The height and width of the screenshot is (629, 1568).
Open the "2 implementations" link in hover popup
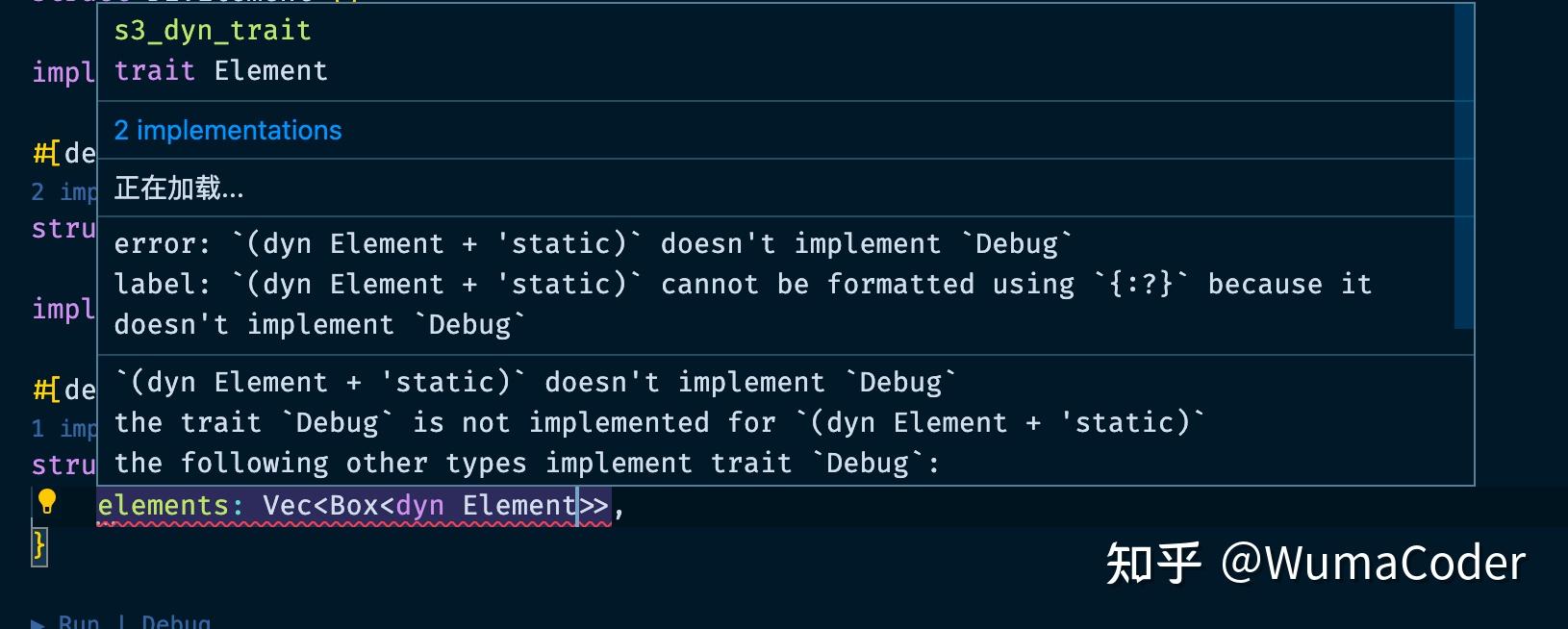(228, 131)
